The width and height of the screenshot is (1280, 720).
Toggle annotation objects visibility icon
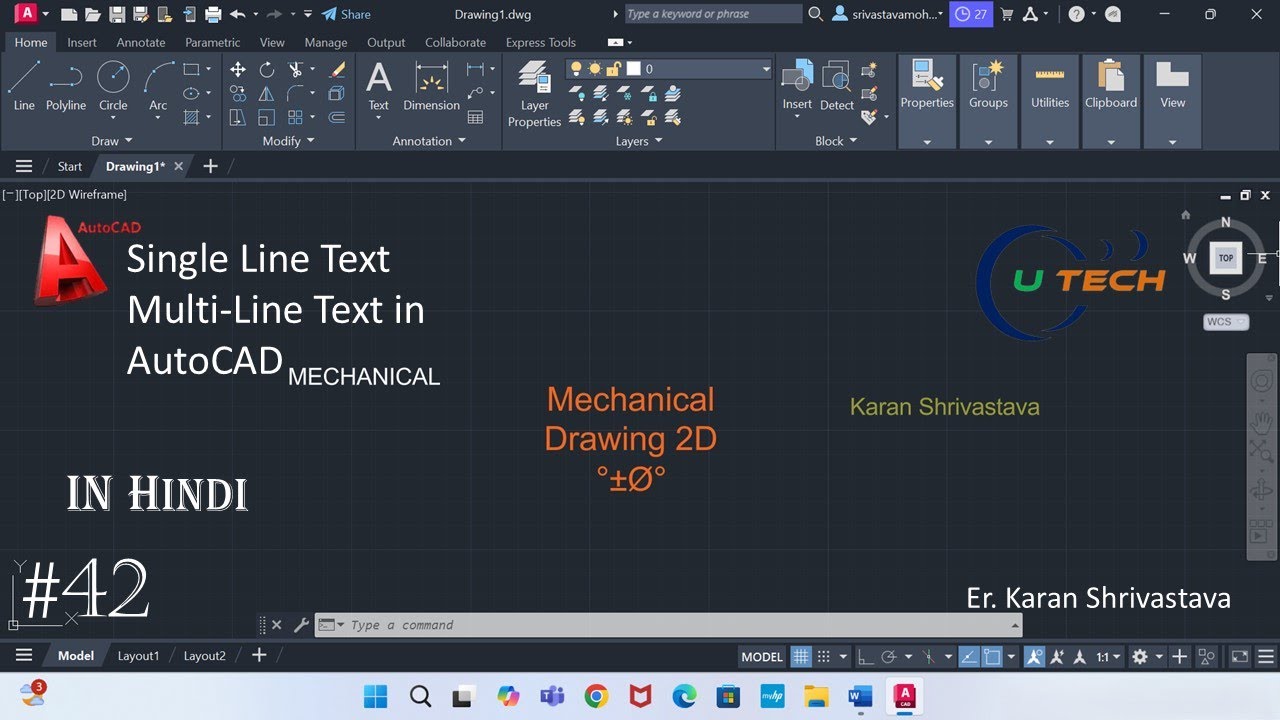1035,657
